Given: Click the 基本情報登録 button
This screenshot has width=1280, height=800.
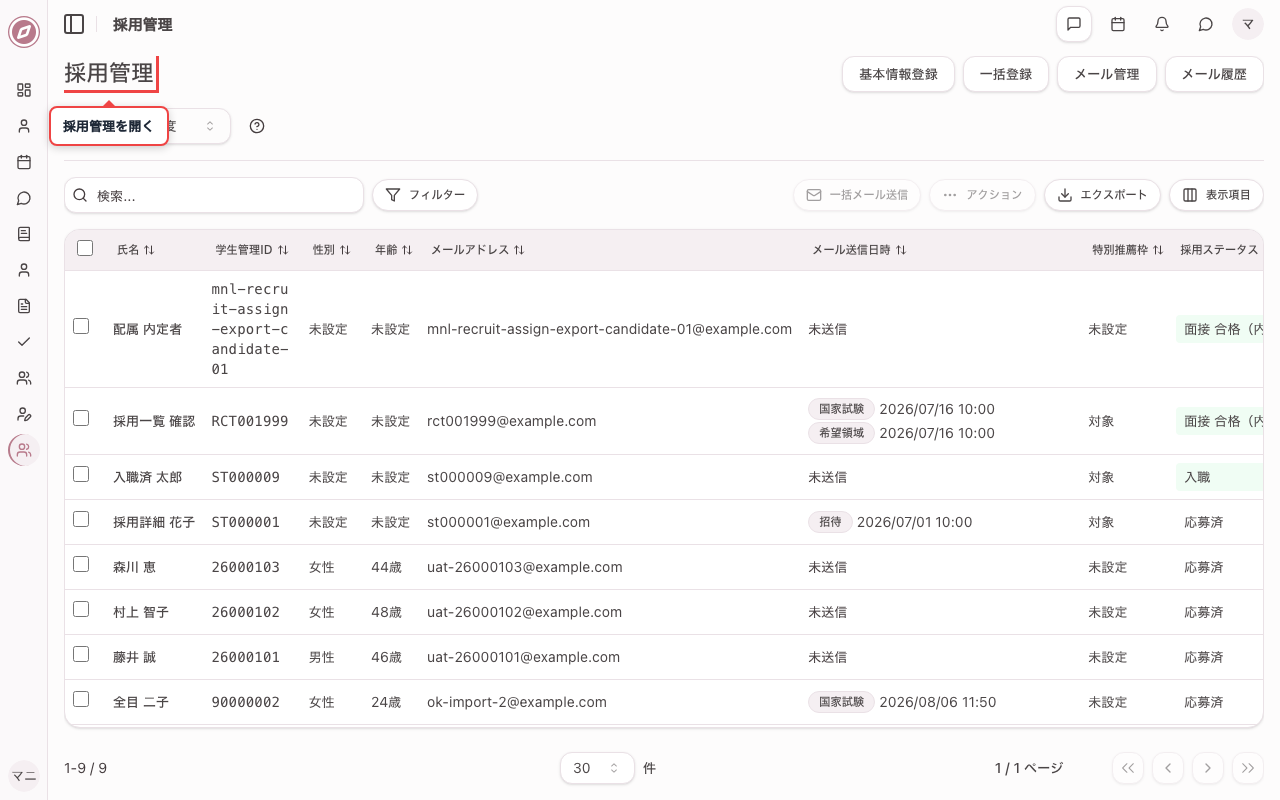Looking at the screenshot, I should pos(898,74).
